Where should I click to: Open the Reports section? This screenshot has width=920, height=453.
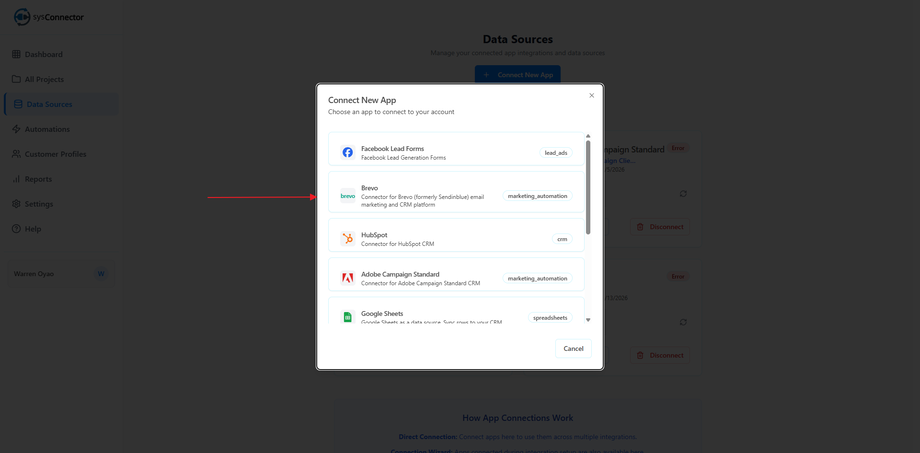click(38, 179)
